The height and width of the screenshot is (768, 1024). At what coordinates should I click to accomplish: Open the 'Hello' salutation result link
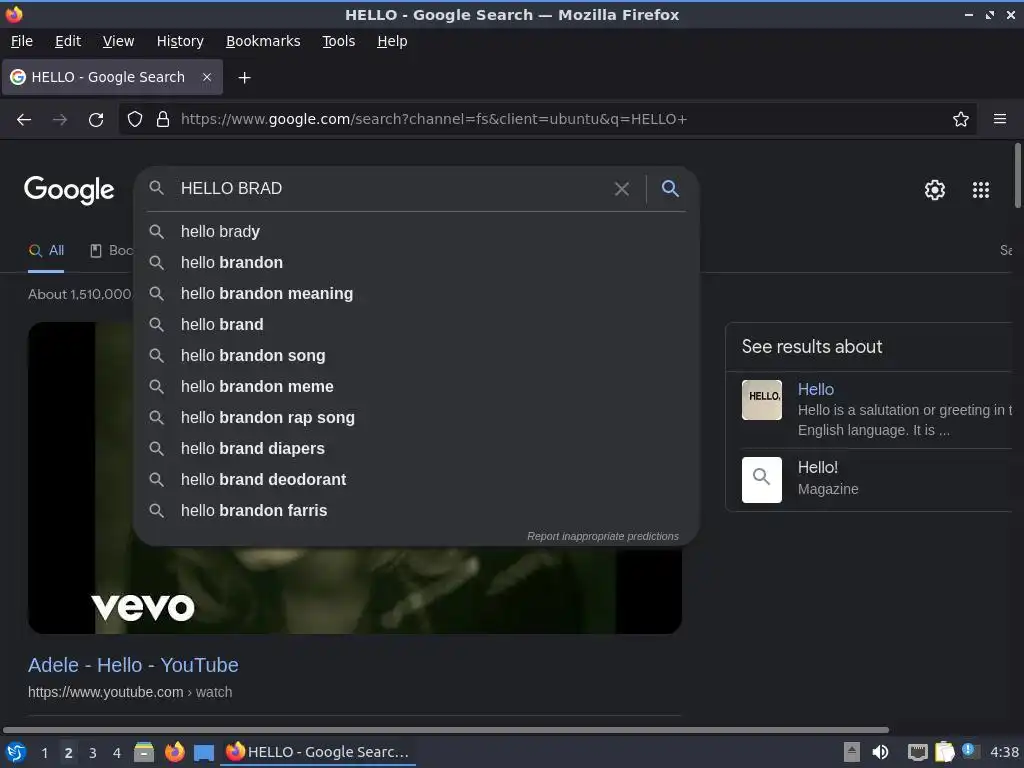tap(816, 389)
